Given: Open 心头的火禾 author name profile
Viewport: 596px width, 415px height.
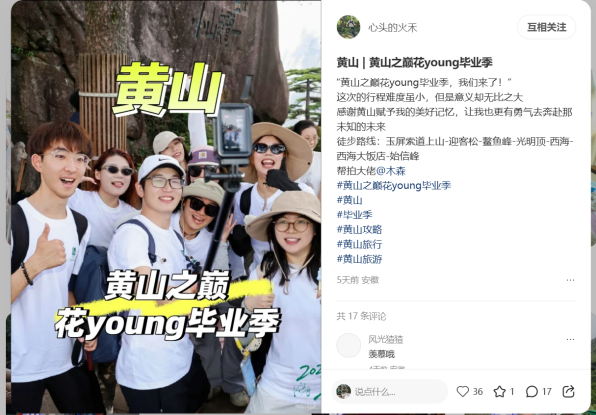Looking at the screenshot, I should tap(393, 27).
